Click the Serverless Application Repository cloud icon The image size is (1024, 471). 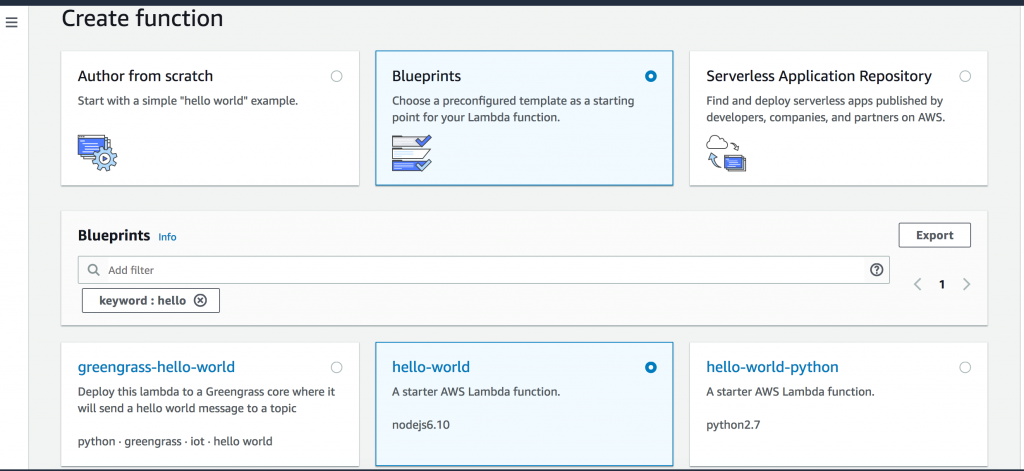point(726,152)
